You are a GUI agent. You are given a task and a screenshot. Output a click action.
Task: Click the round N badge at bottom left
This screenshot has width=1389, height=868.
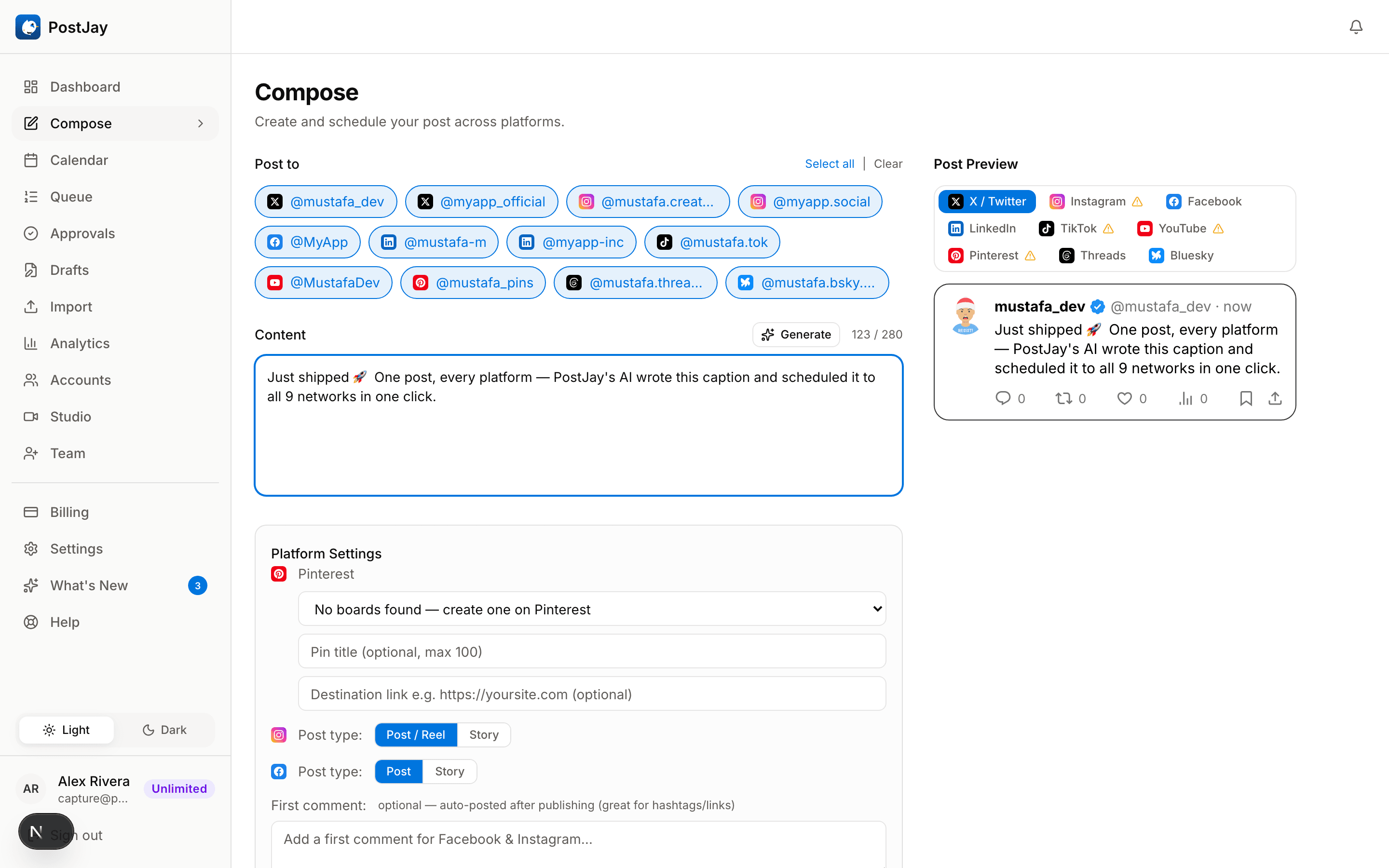click(x=46, y=831)
